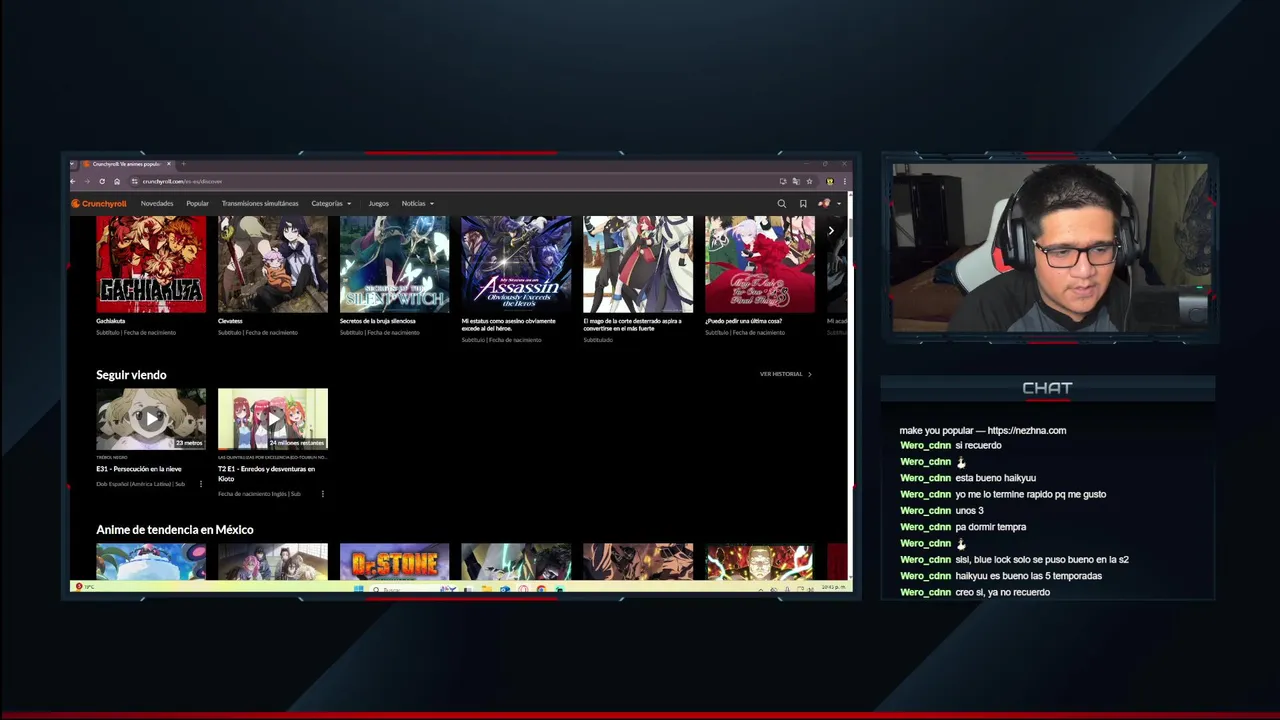Open the Popular menu item
Screen dimensions: 1280x720
197,204
